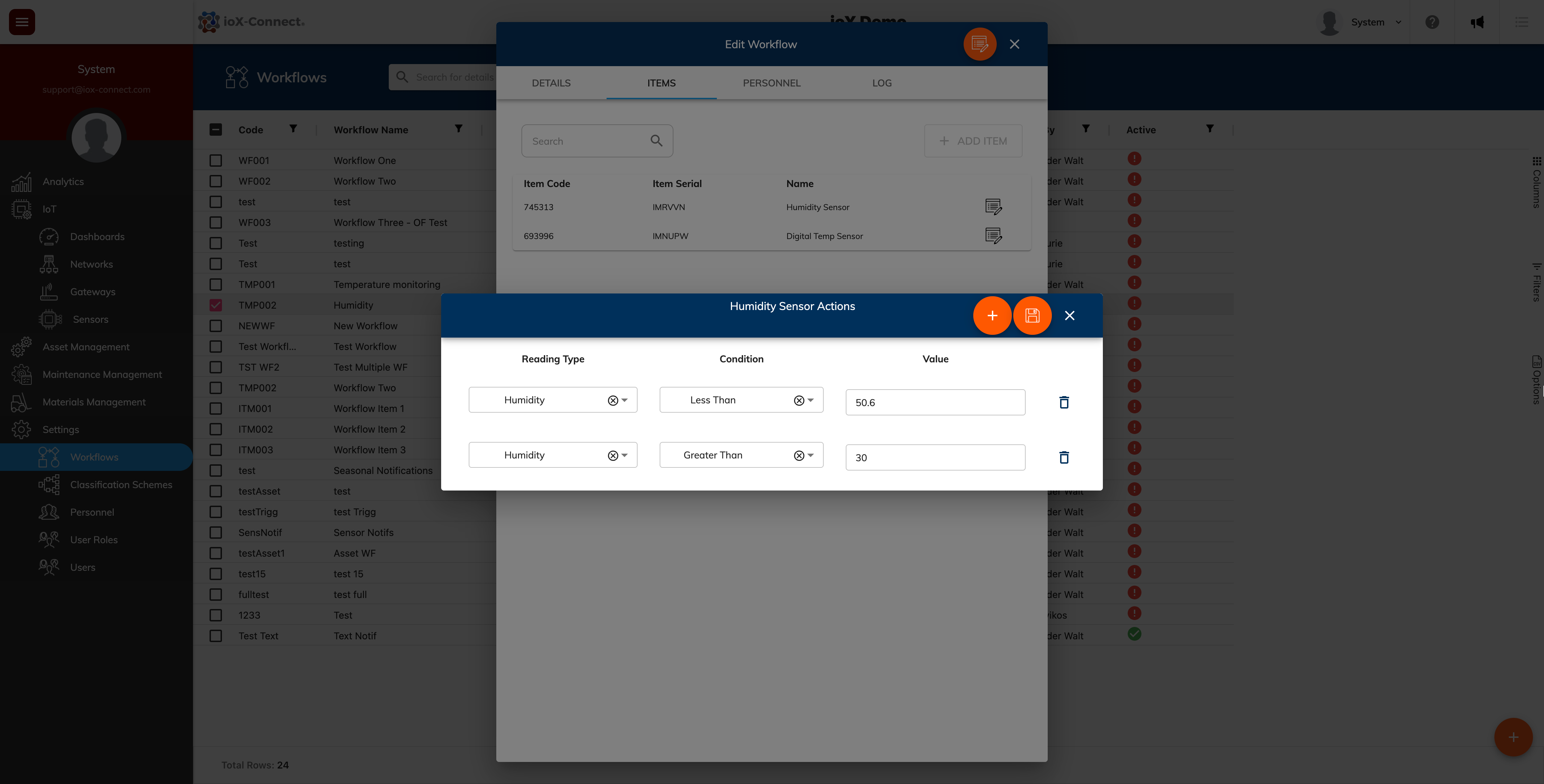Image resolution: width=1544 pixels, height=784 pixels.
Task: Close the Humidity Sensor Actions dialog
Action: pos(1069,316)
